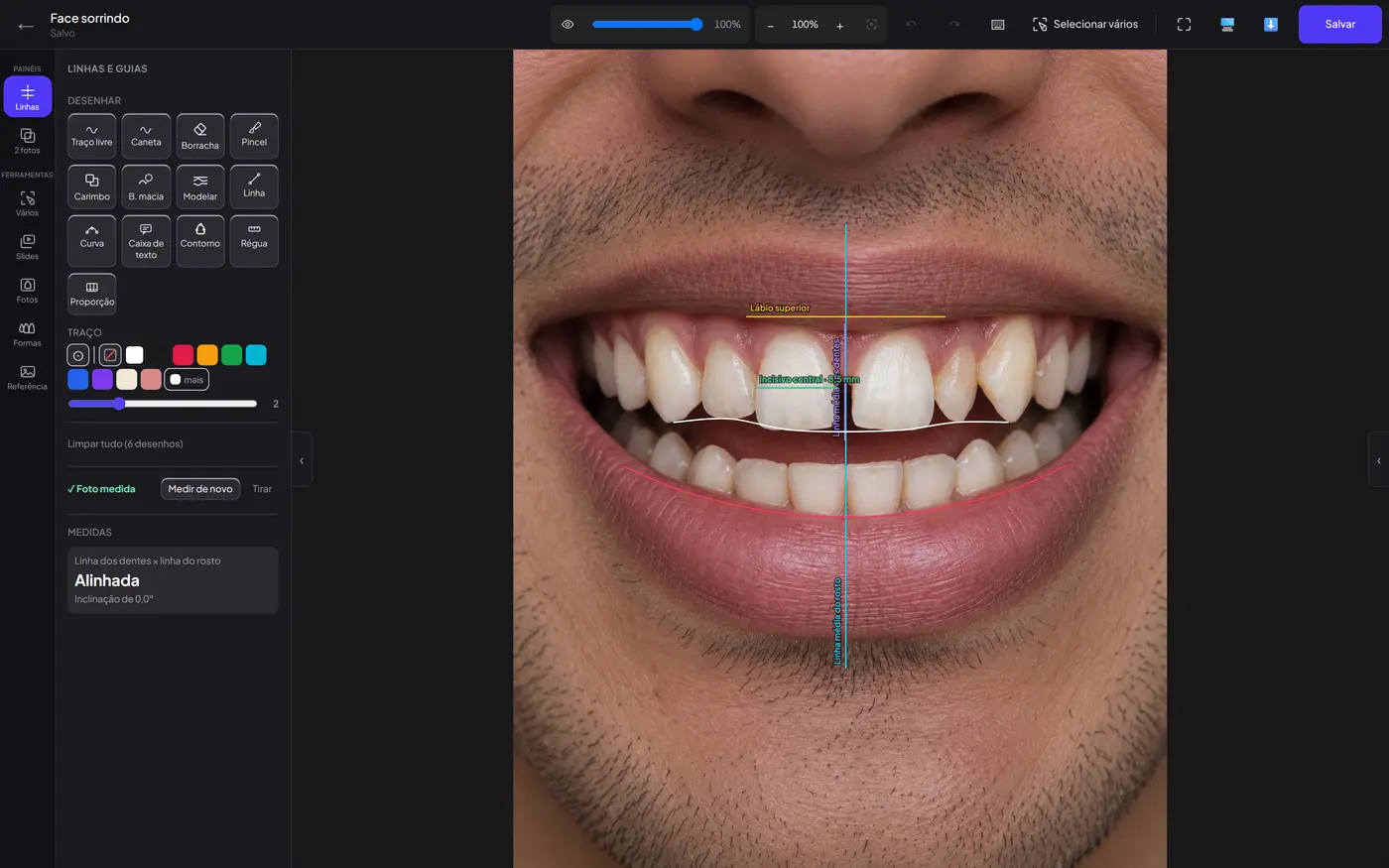The image size is (1389, 868).
Task: Click the monitor presentation icon
Action: pyautogui.click(x=1227, y=25)
